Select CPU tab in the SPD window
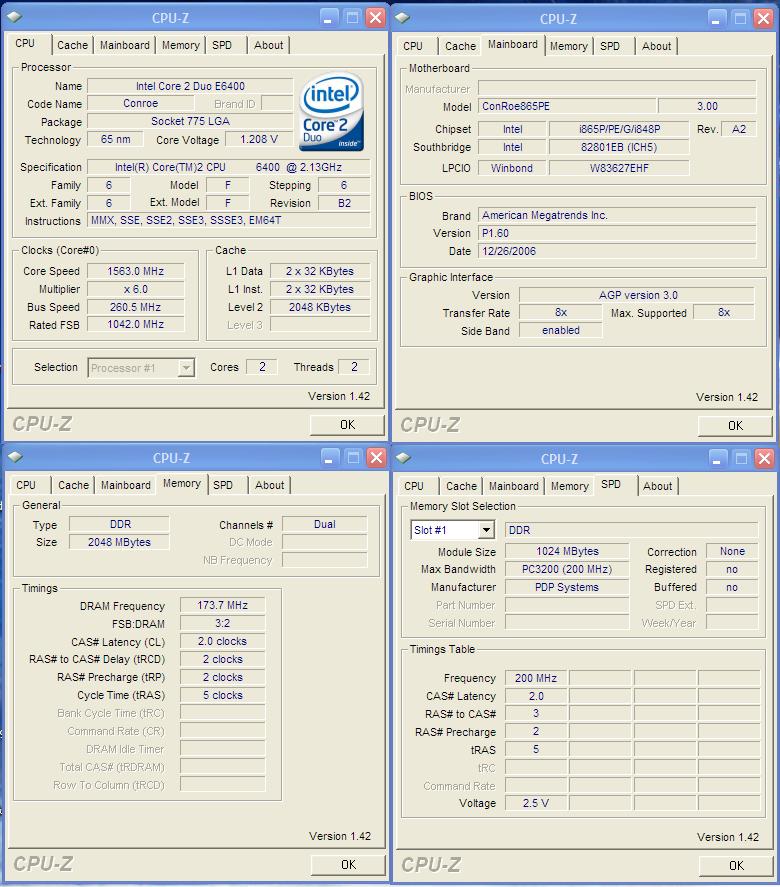Image resolution: width=780 pixels, height=887 pixels. (x=414, y=486)
